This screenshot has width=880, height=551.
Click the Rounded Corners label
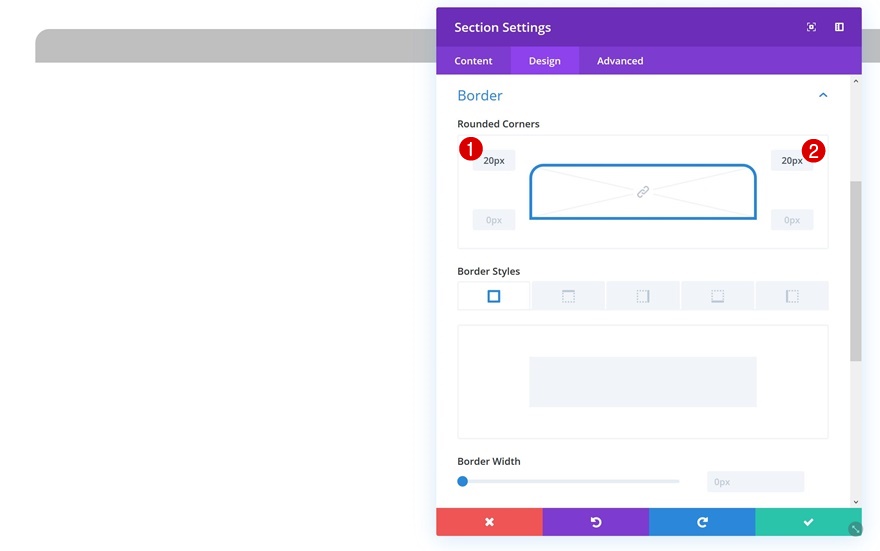pos(498,124)
